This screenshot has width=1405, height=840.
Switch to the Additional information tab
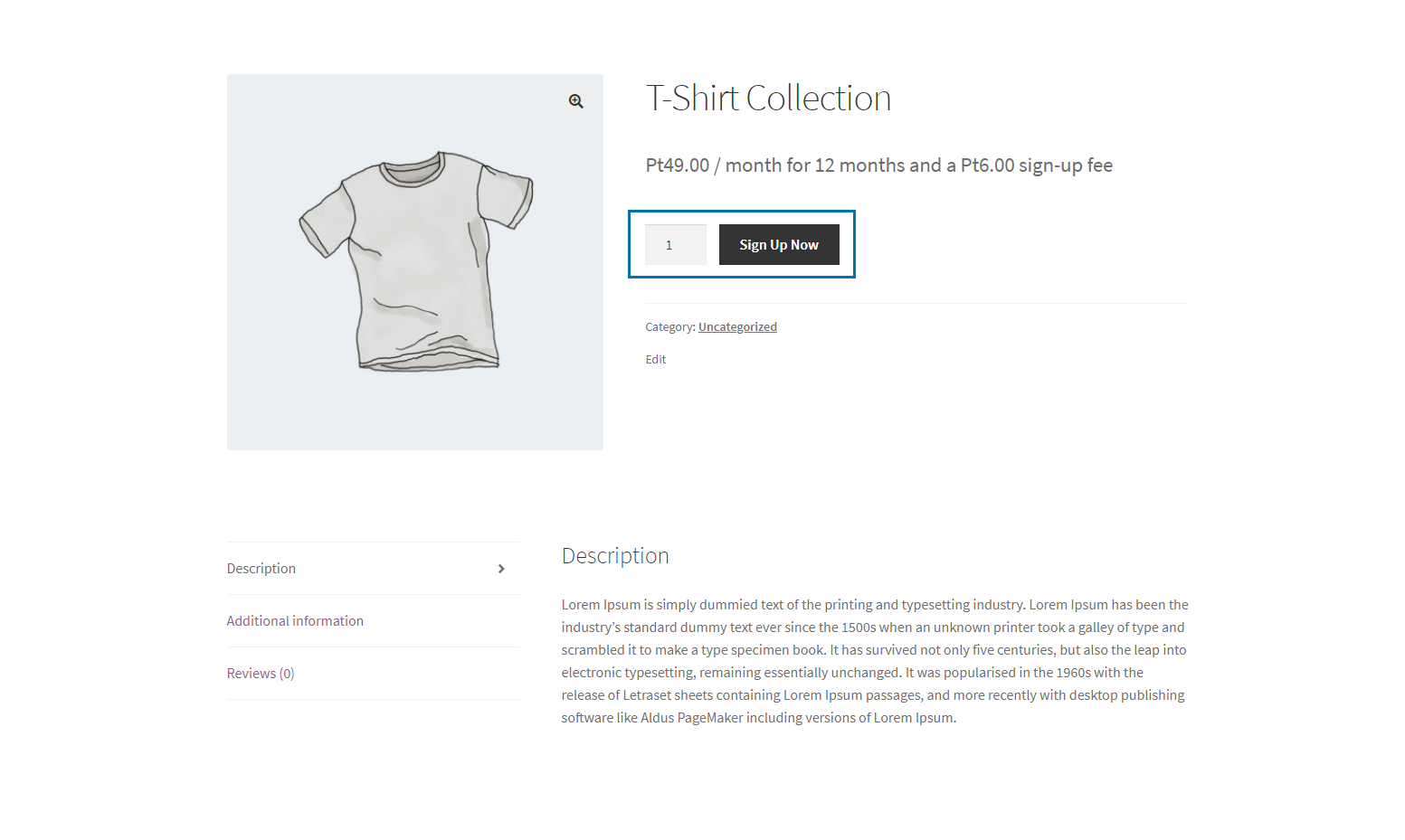click(x=295, y=621)
